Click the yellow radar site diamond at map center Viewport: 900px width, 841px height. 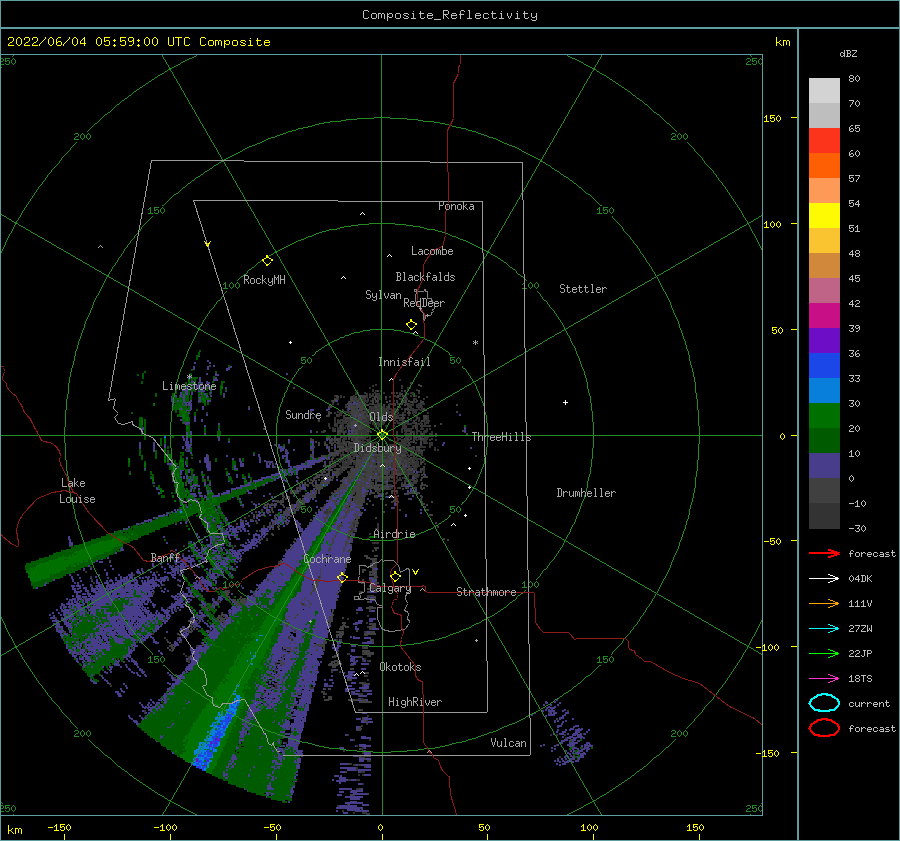[x=382, y=435]
